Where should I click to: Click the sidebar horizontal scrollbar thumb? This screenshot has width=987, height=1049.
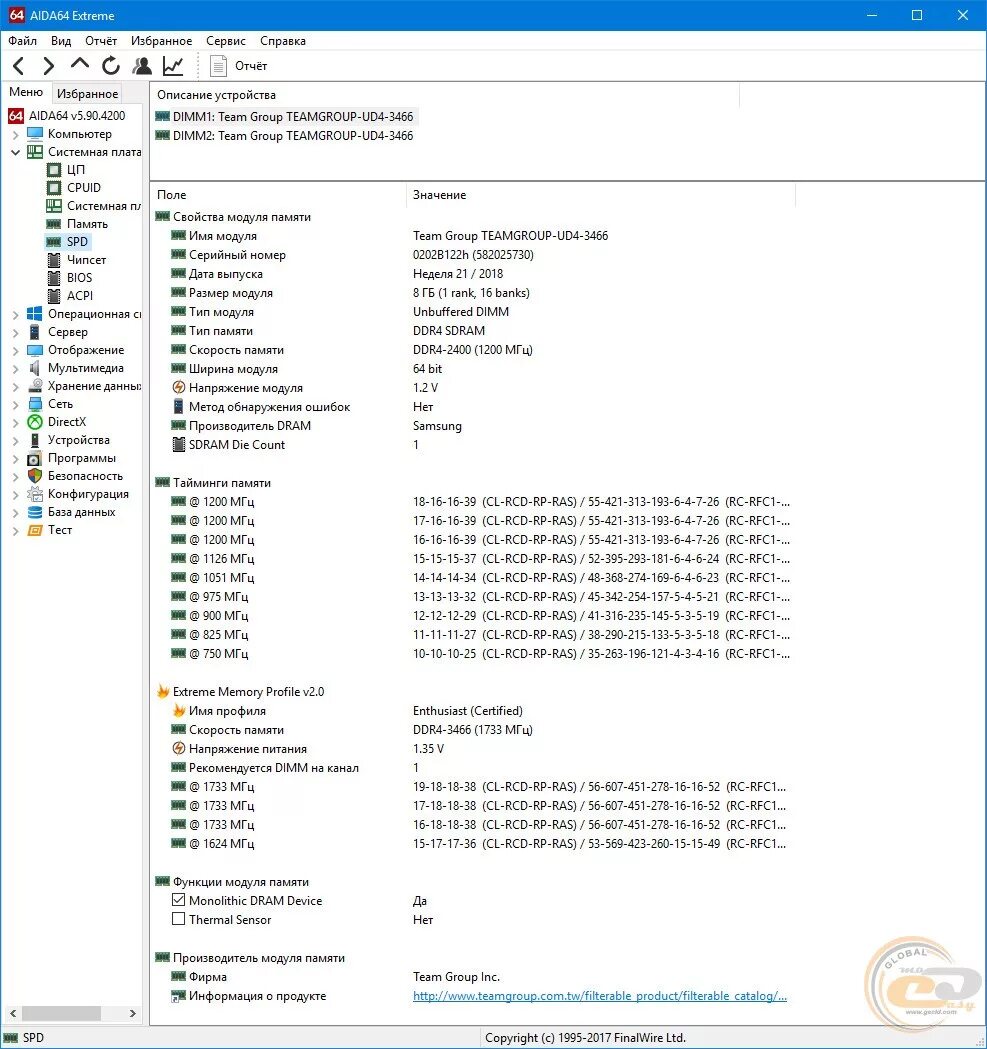[x=61, y=1013]
